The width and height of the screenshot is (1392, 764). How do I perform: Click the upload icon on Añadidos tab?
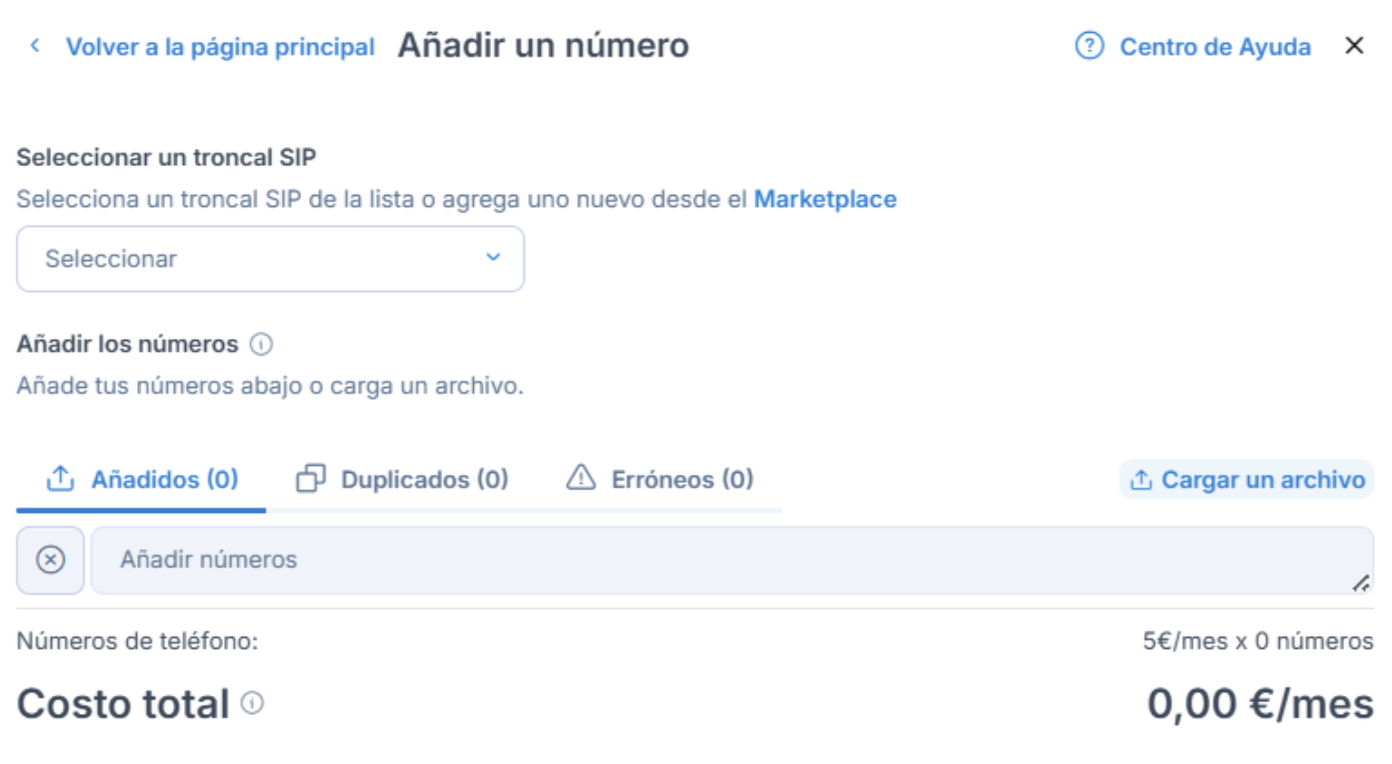tap(61, 480)
